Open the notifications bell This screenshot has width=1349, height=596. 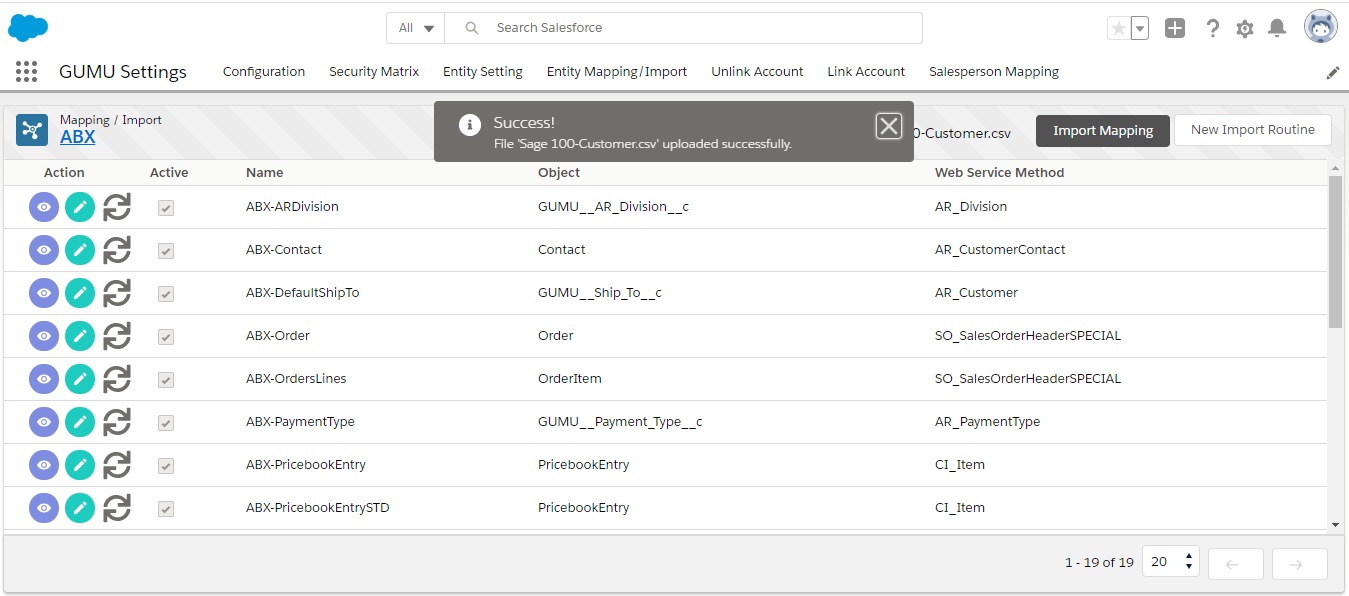point(1277,29)
